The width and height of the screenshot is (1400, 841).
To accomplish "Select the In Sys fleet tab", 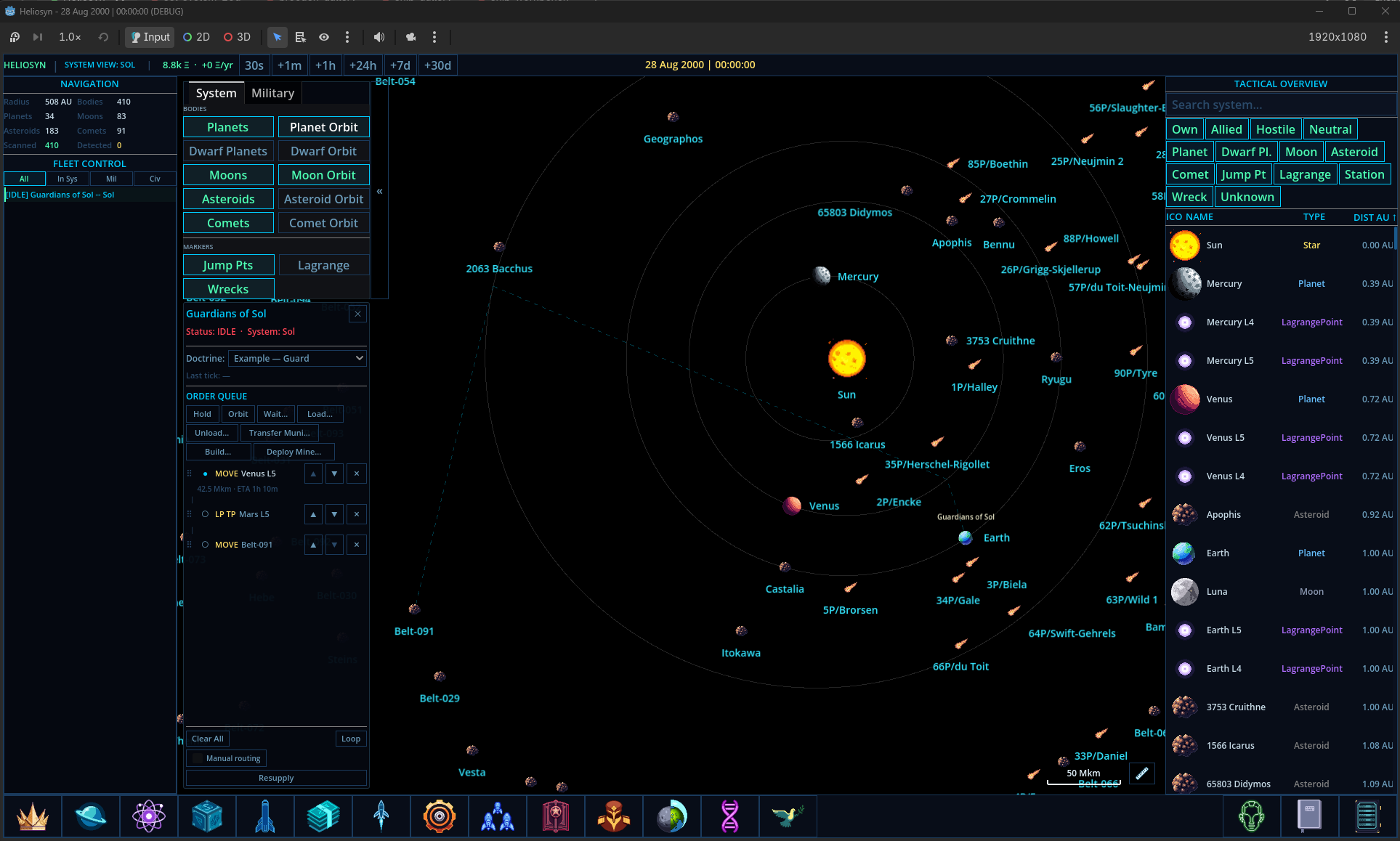I will click(x=68, y=179).
